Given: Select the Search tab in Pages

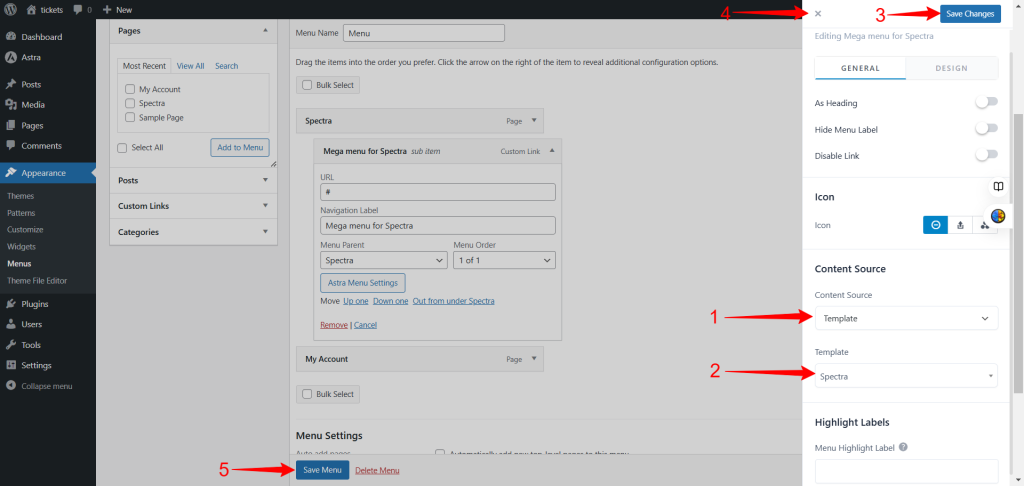Looking at the screenshot, I should tap(227, 66).
